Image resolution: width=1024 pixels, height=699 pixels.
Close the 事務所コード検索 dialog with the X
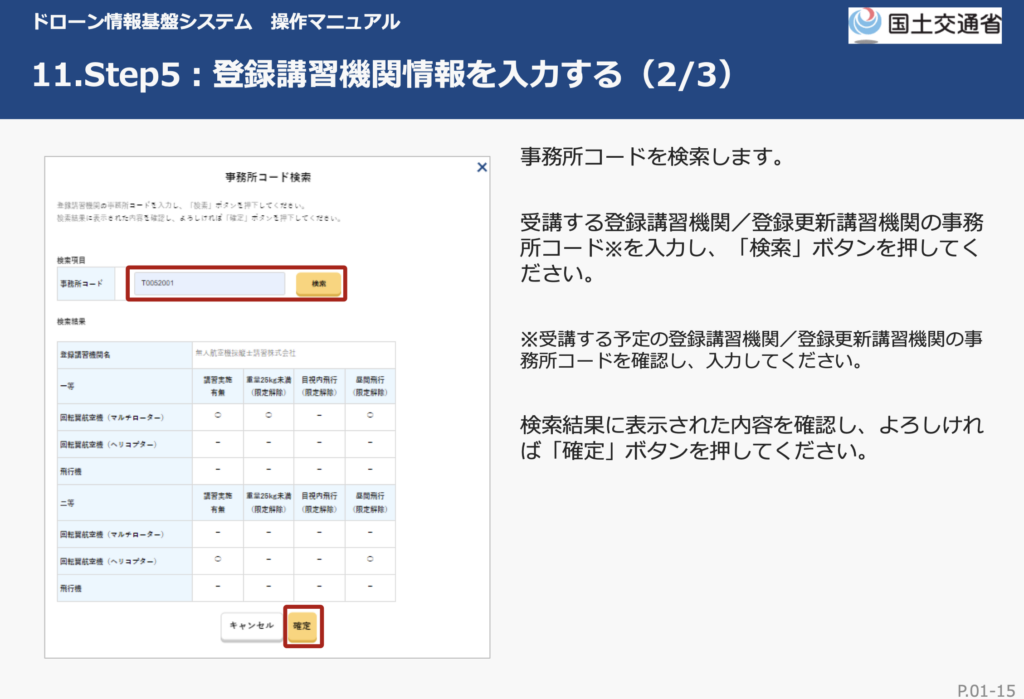[482, 168]
